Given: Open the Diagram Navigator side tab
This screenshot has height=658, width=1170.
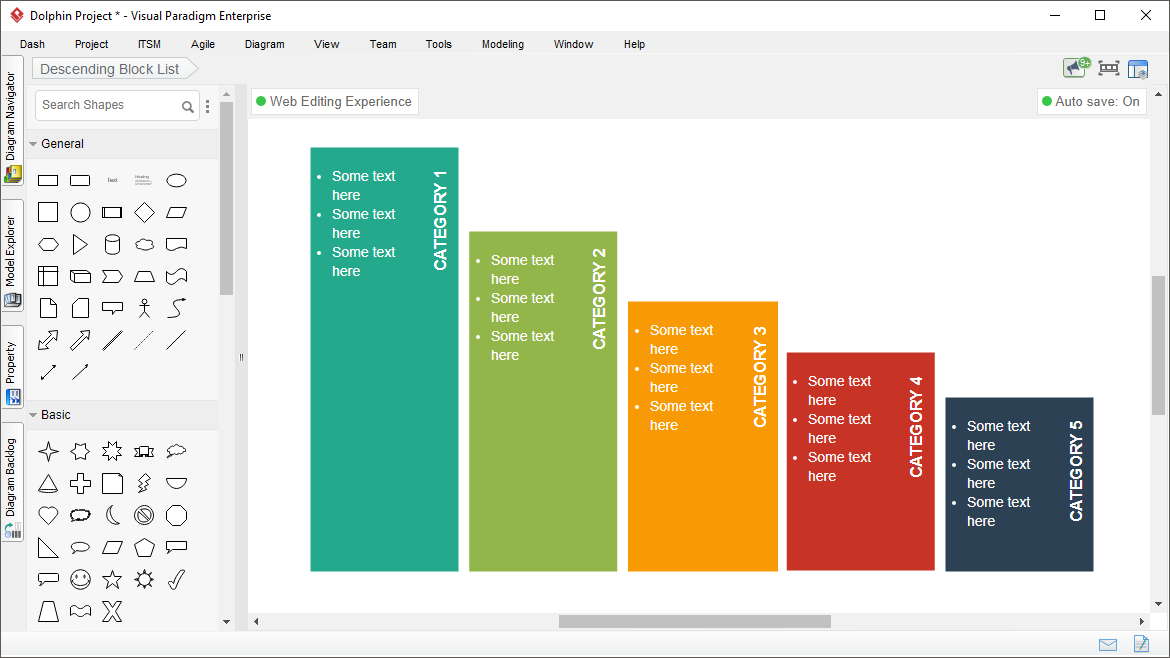Looking at the screenshot, I should click(12, 121).
